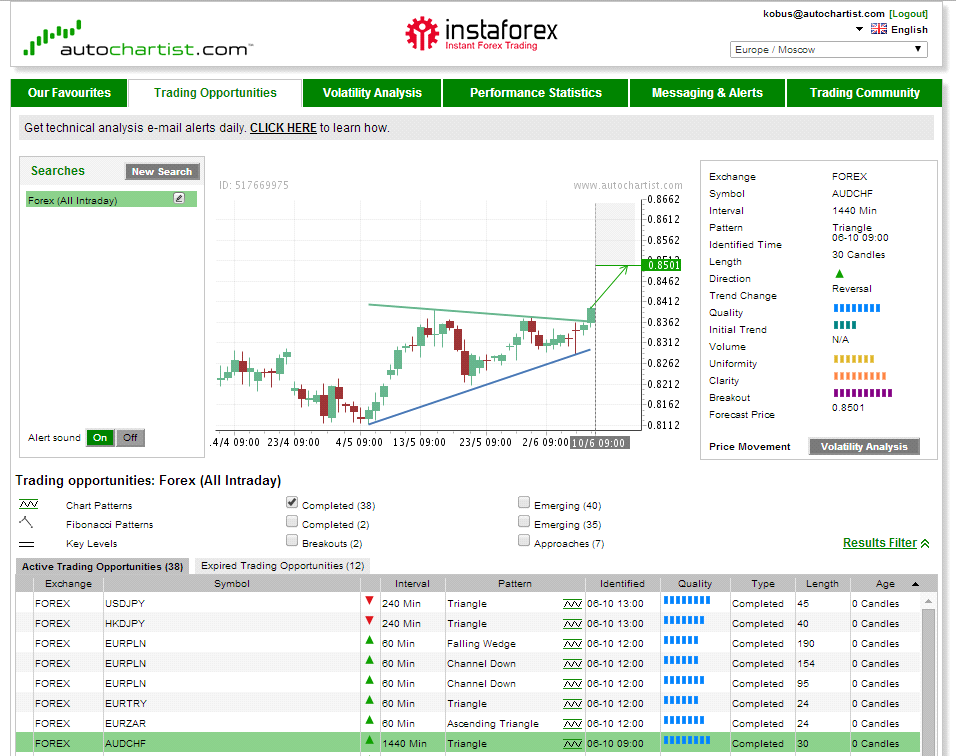956x756 pixels.
Task: Turn alert sound Off
Action: pyautogui.click(x=130, y=438)
